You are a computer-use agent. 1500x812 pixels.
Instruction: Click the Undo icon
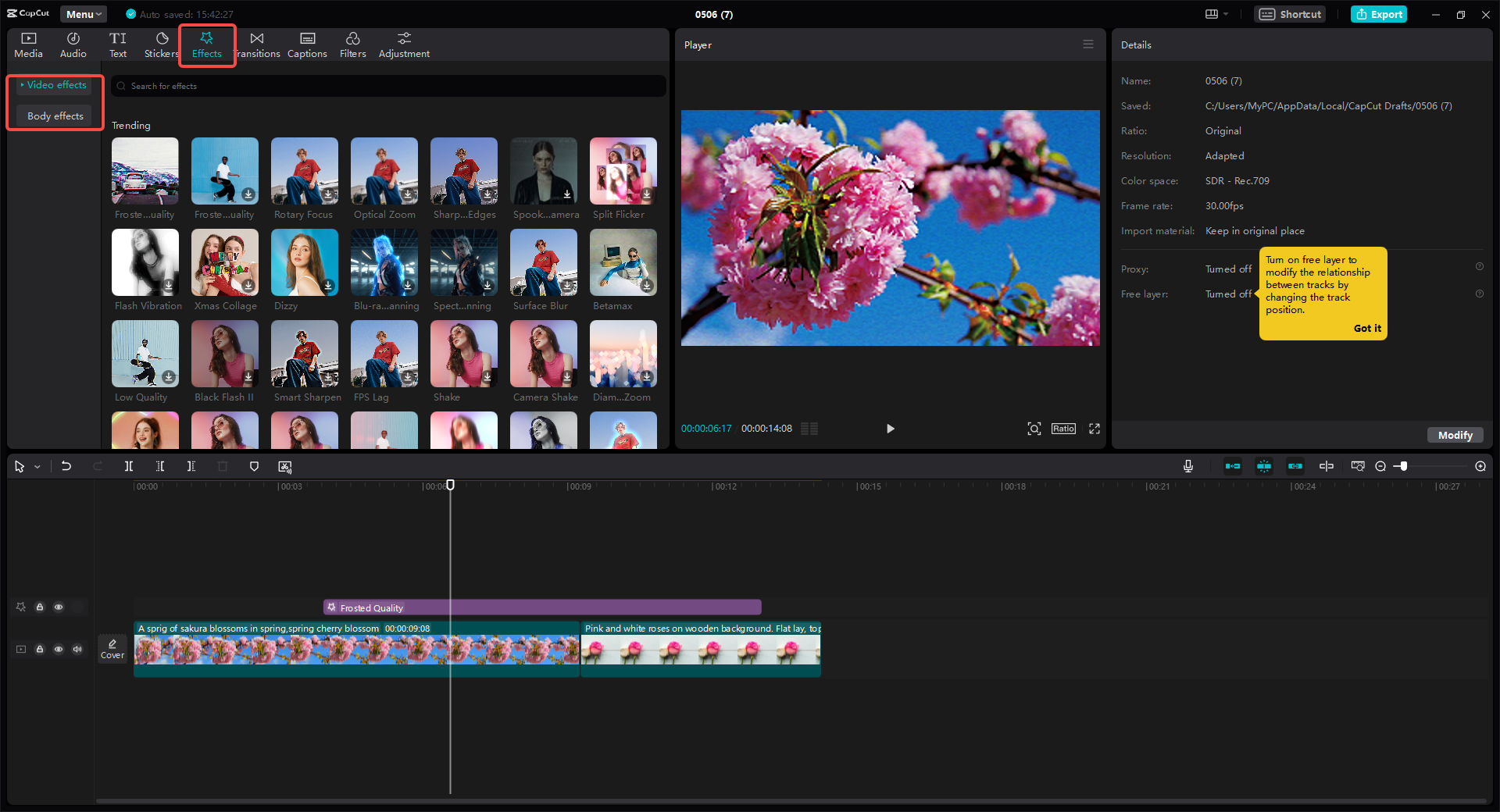click(66, 466)
